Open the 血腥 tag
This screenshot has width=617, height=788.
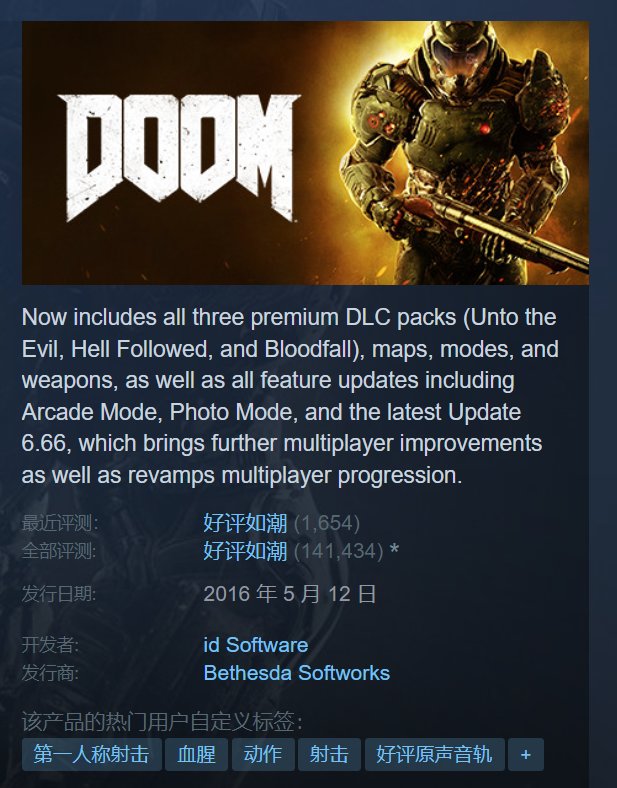point(196,754)
